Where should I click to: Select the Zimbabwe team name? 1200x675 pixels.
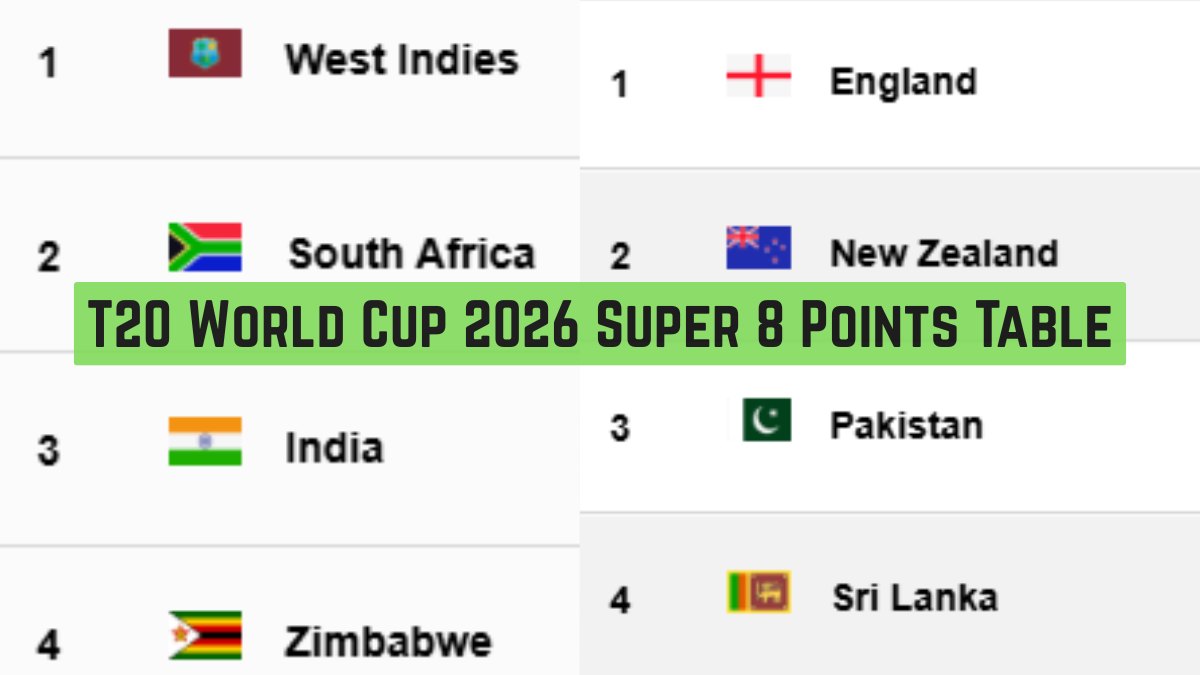coord(388,641)
